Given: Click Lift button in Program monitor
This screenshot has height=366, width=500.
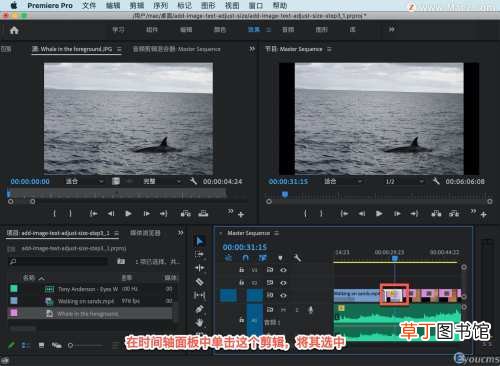Looking at the screenshot, I should pyautogui.click(x=436, y=213).
